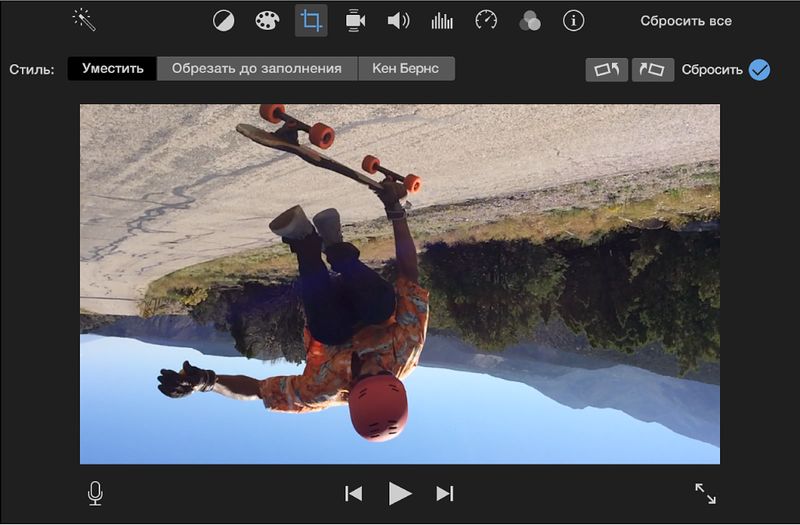Toggle fullscreen with the expand arrows

[705, 493]
